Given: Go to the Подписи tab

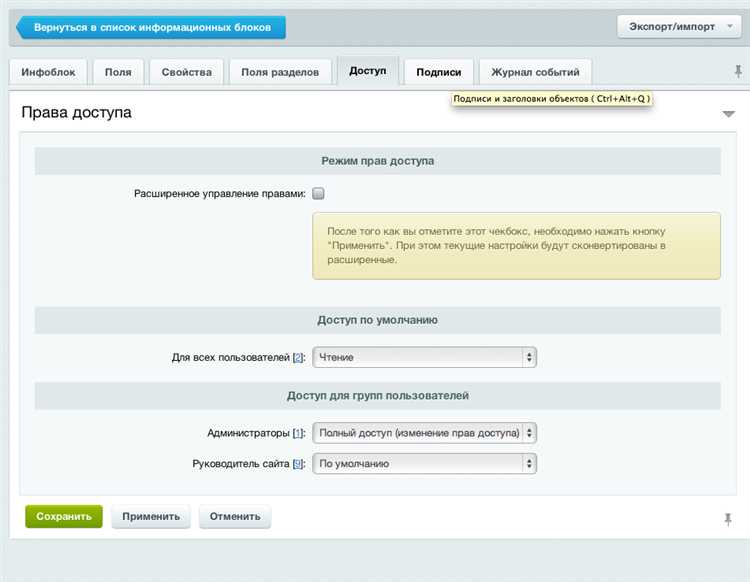Looking at the screenshot, I should (439, 72).
